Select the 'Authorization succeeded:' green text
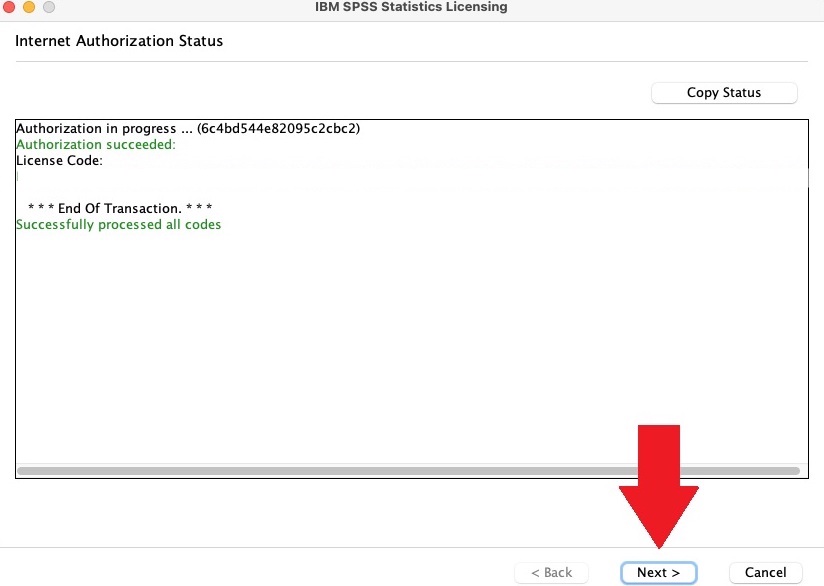 (x=96, y=145)
